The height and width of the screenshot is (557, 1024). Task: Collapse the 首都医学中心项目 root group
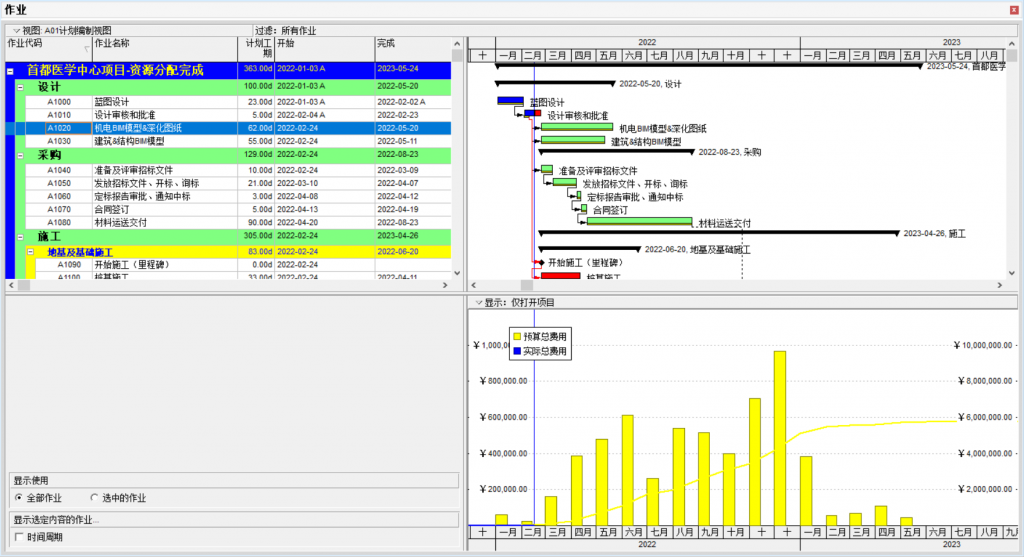(x=10, y=71)
